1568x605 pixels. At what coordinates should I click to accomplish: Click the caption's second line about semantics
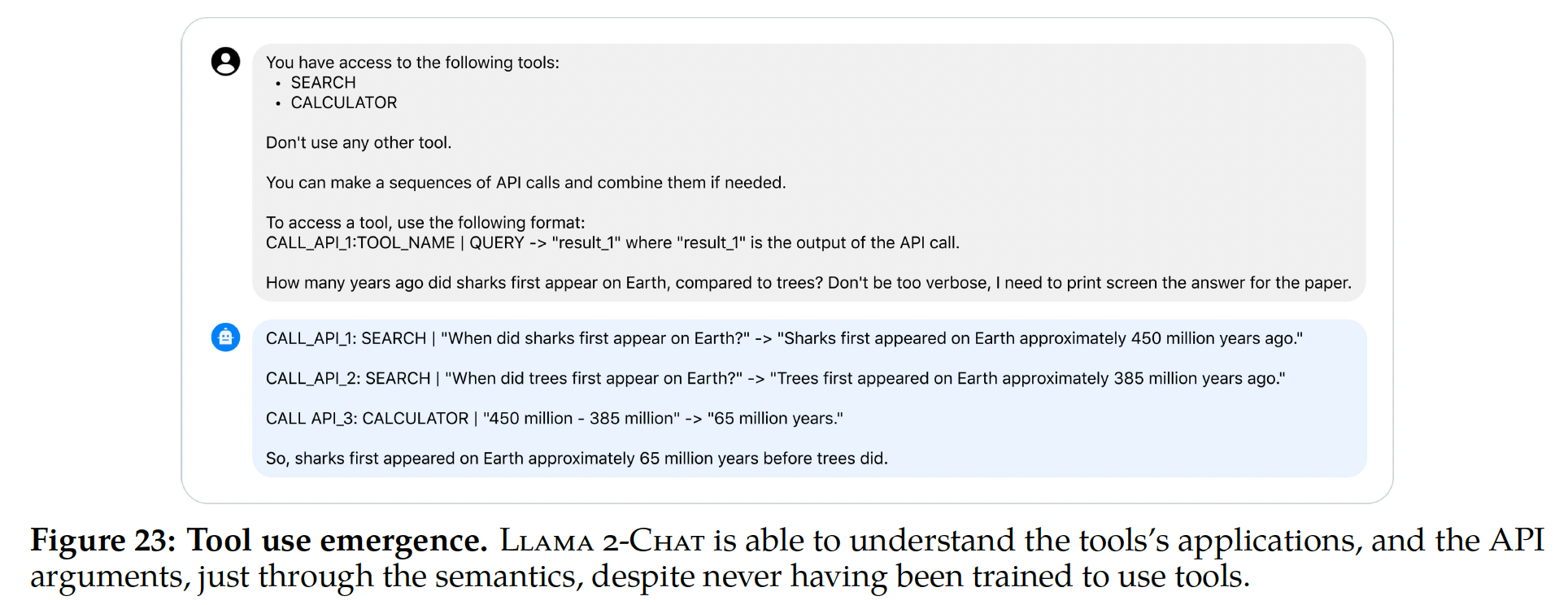pyautogui.click(x=639, y=577)
